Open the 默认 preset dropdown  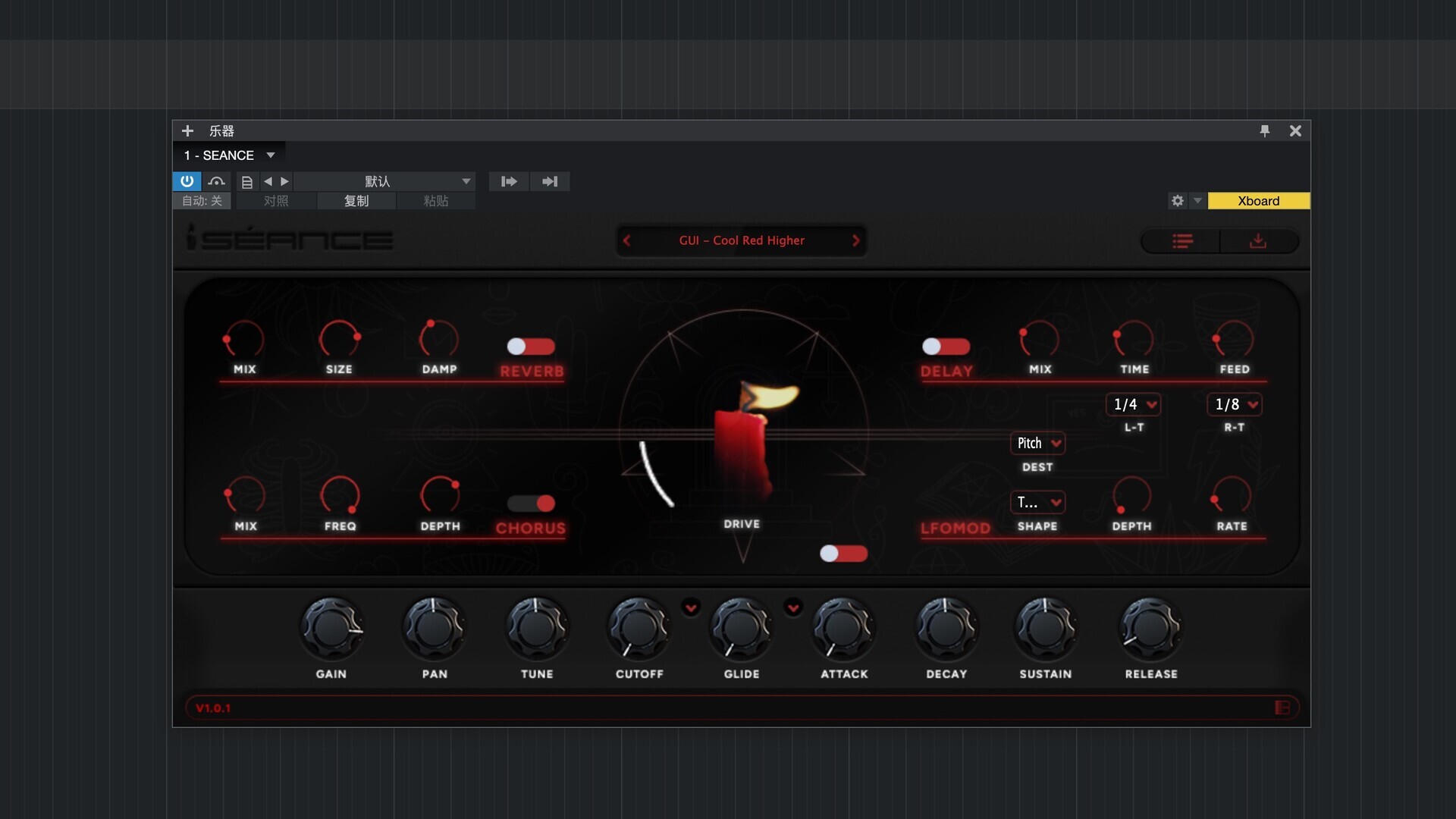pos(466,181)
